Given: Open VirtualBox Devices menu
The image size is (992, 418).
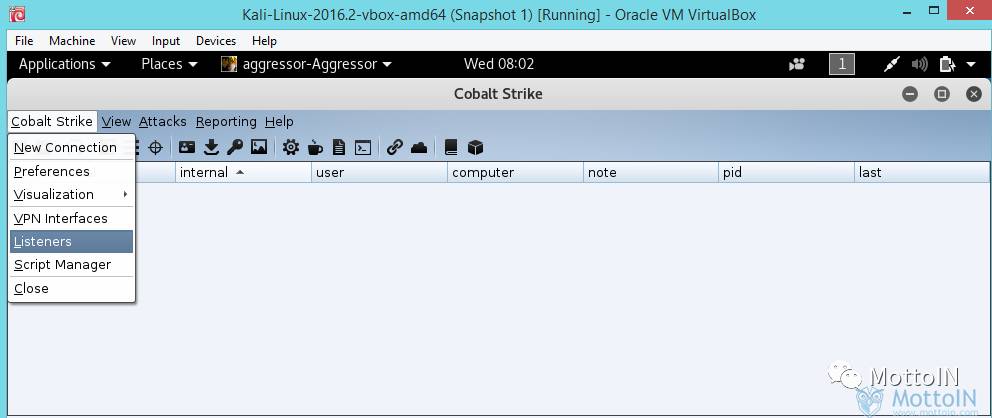Looking at the screenshot, I should [x=216, y=40].
